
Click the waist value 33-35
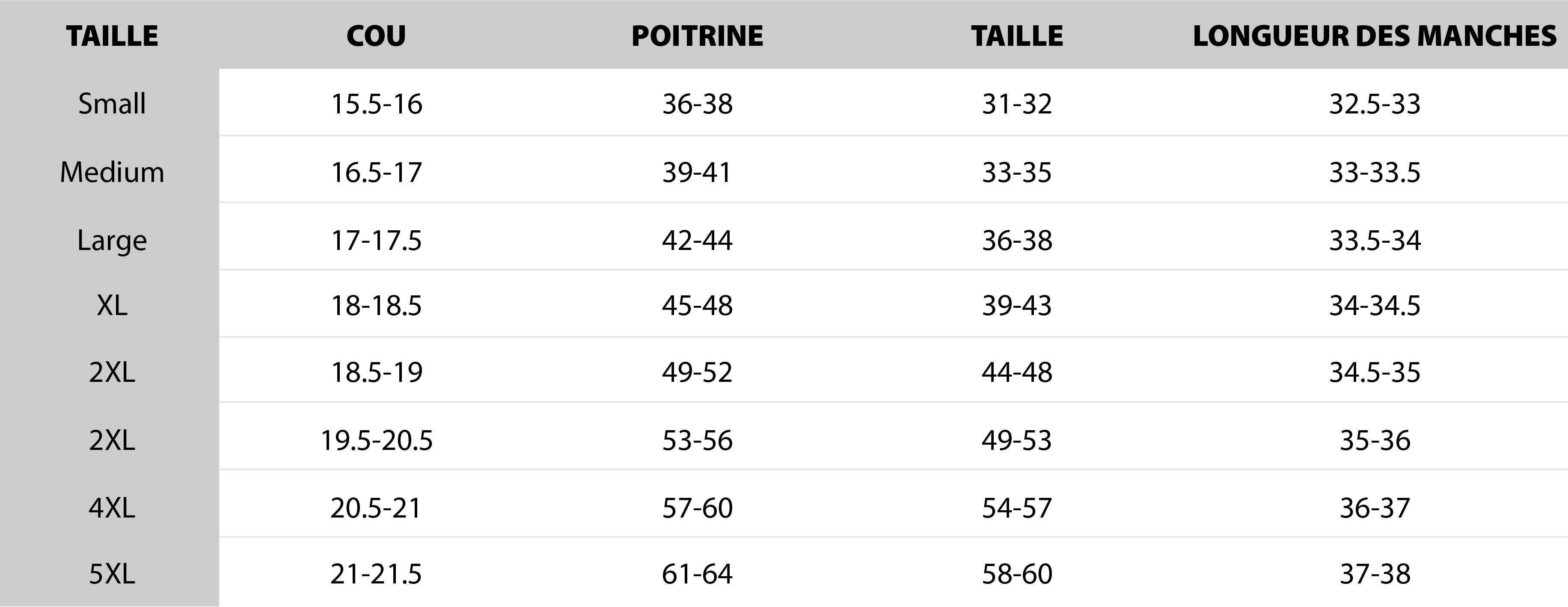1016,173
